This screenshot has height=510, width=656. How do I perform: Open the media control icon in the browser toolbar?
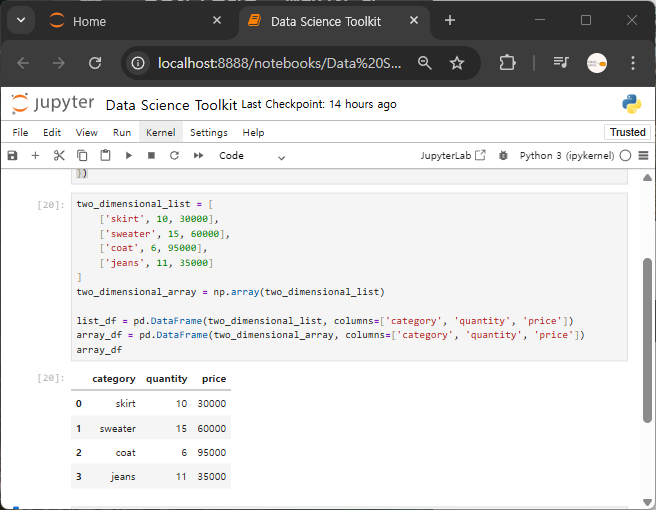tap(561, 63)
